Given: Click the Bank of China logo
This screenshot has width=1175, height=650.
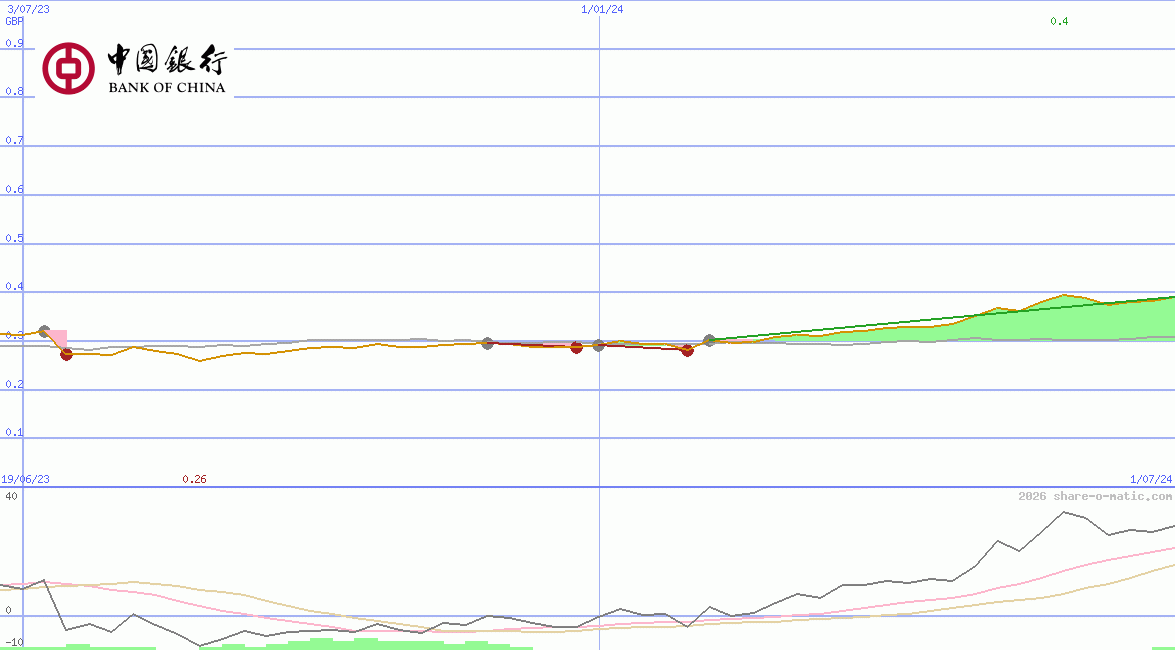Looking at the screenshot, I should (x=135, y=68).
